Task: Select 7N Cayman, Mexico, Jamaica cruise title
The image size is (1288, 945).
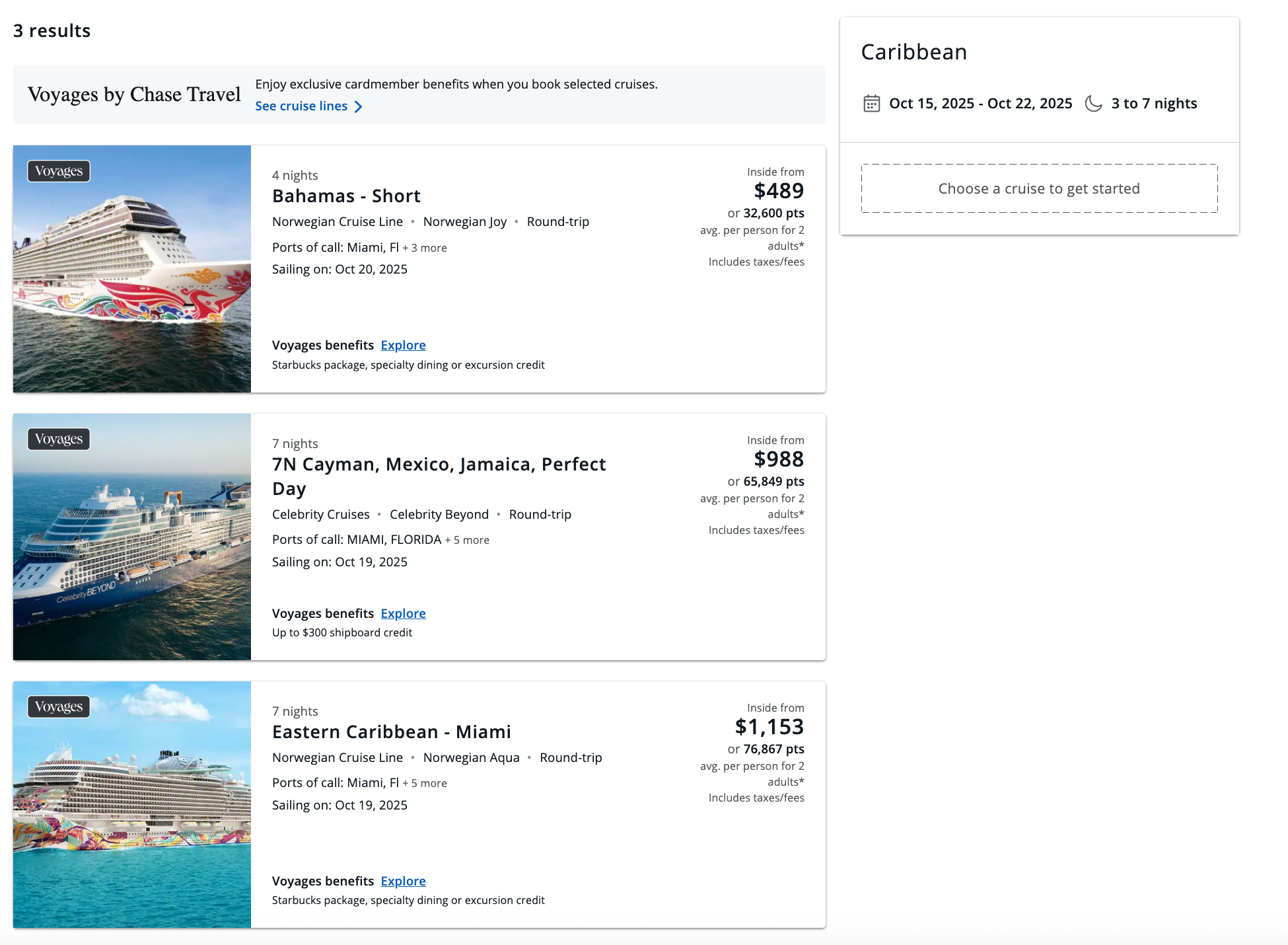Action: [439, 465]
